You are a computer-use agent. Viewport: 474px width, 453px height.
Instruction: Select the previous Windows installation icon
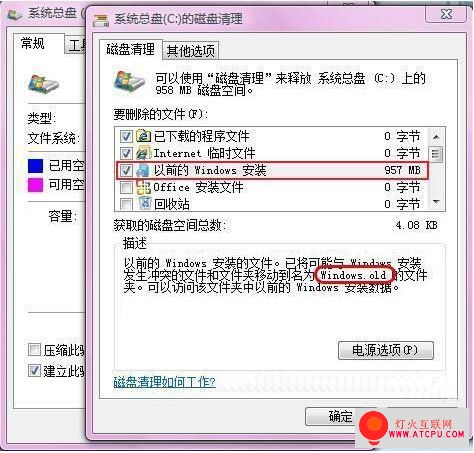pos(143,170)
